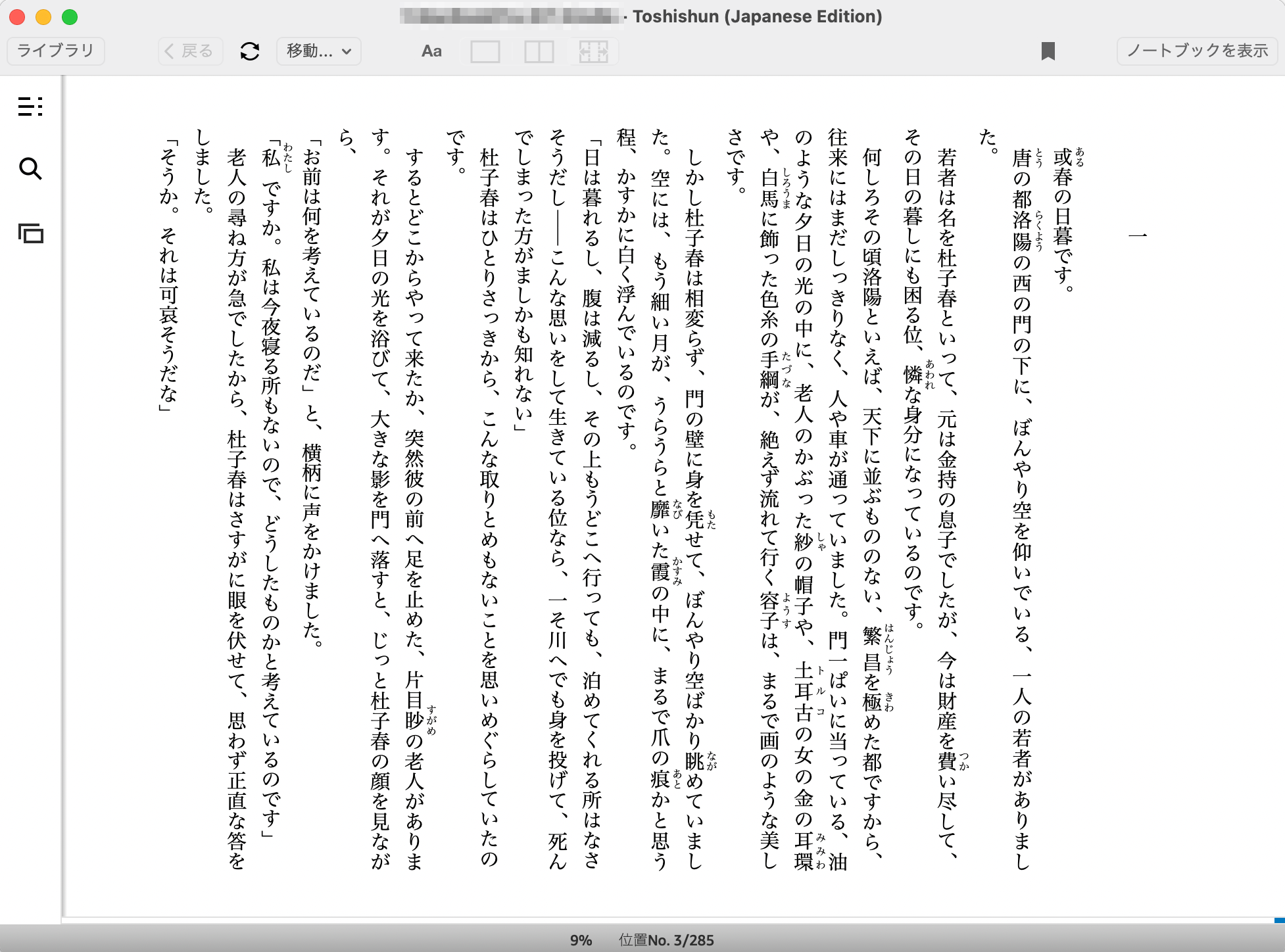Viewport: 1285px width, 952px height.
Task: Click the search magnifier icon
Action: (x=30, y=169)
